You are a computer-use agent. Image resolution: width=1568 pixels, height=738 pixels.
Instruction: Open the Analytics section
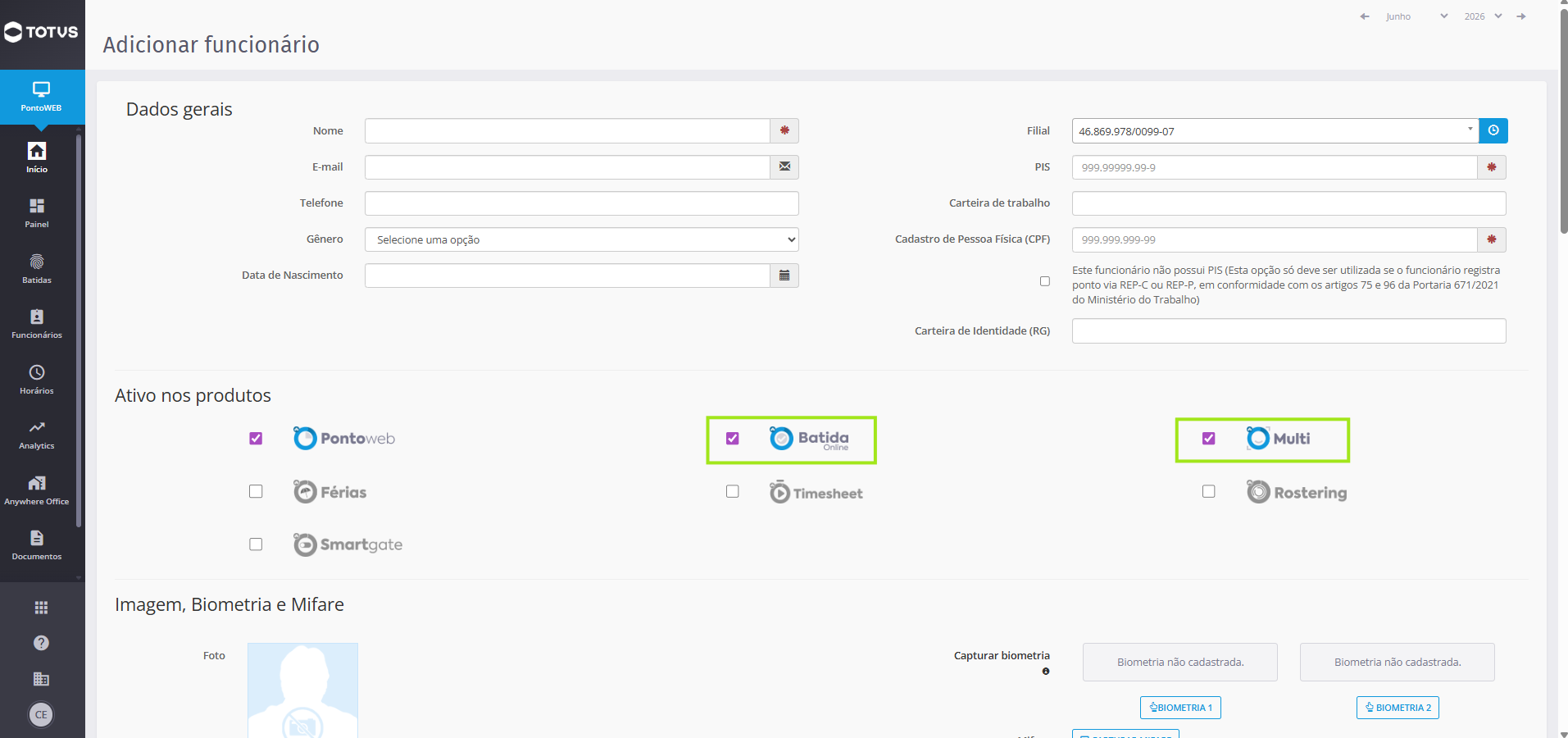tap(37, 435)
